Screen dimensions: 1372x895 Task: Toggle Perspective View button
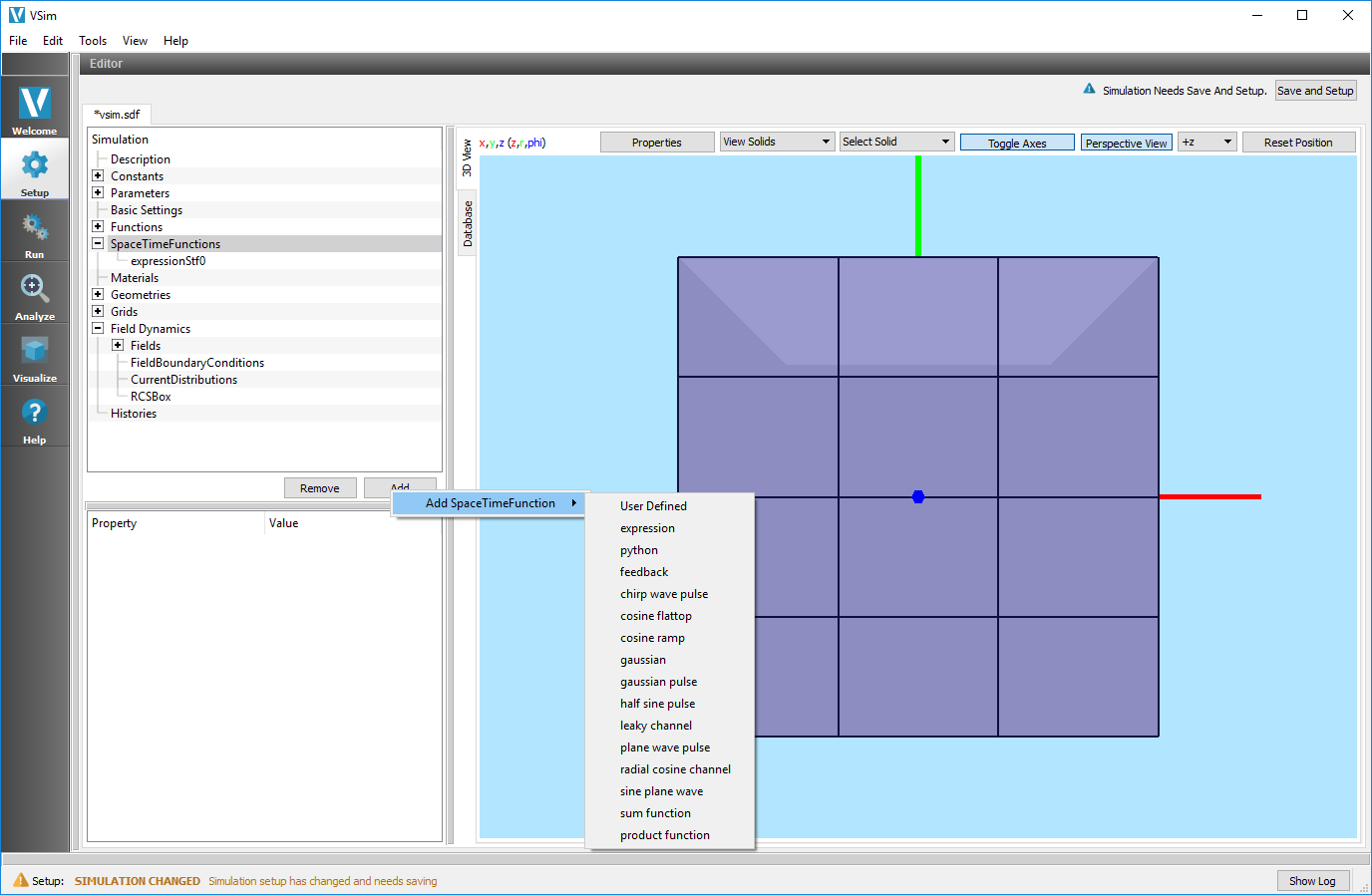[1126, 143]
